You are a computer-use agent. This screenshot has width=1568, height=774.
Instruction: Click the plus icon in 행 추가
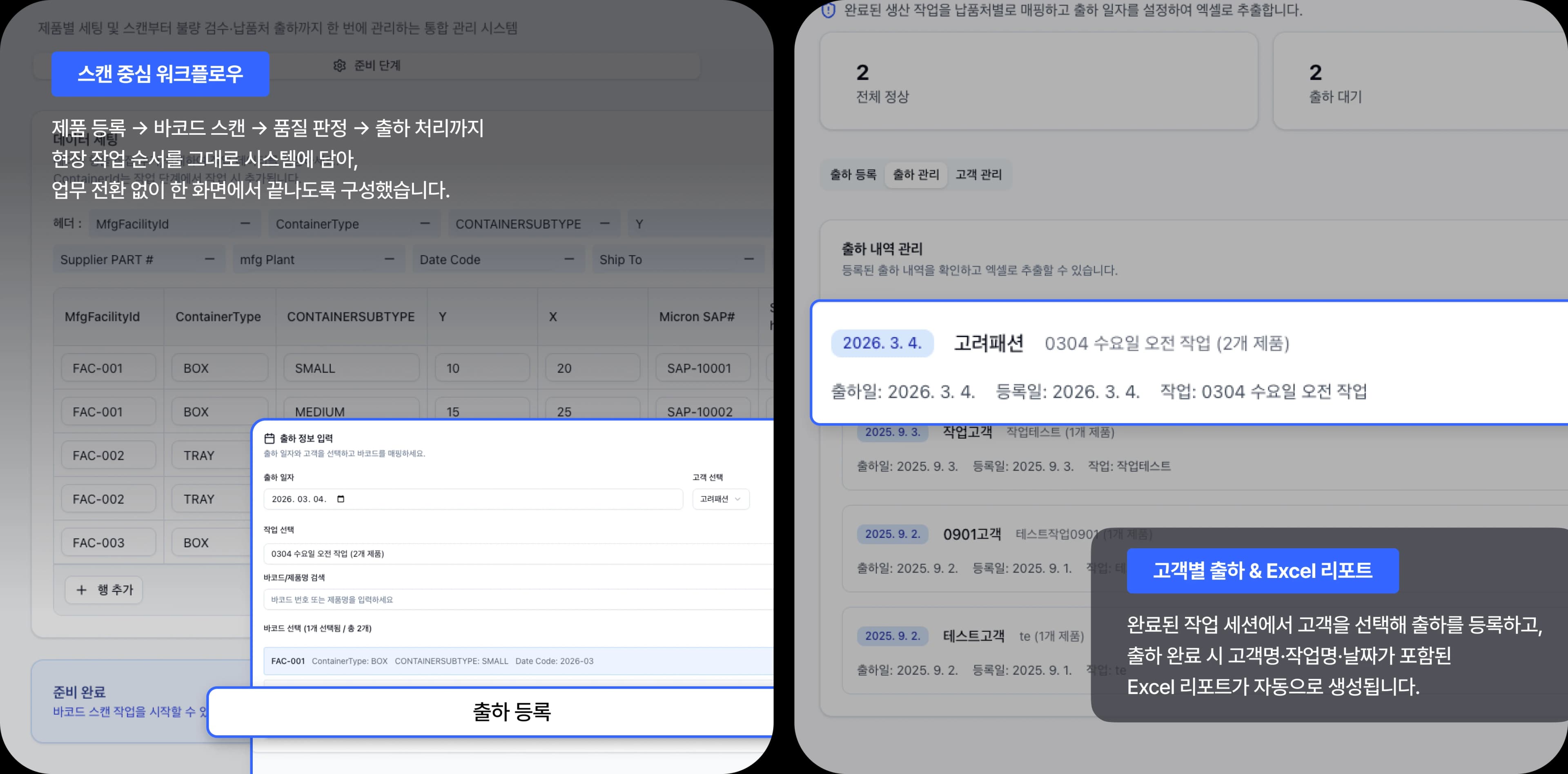pyautogui.click(x=82, y=589)
